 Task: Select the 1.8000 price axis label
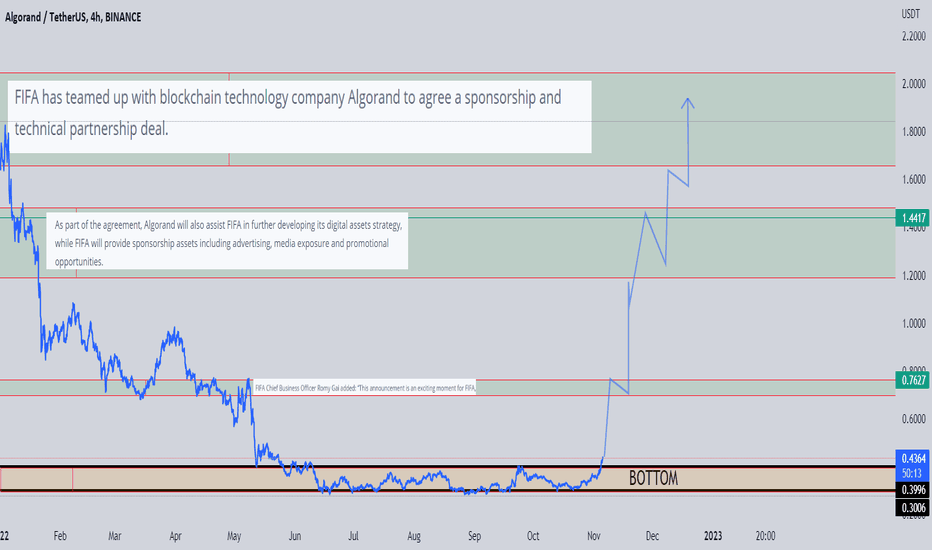[x=914, y=131]
